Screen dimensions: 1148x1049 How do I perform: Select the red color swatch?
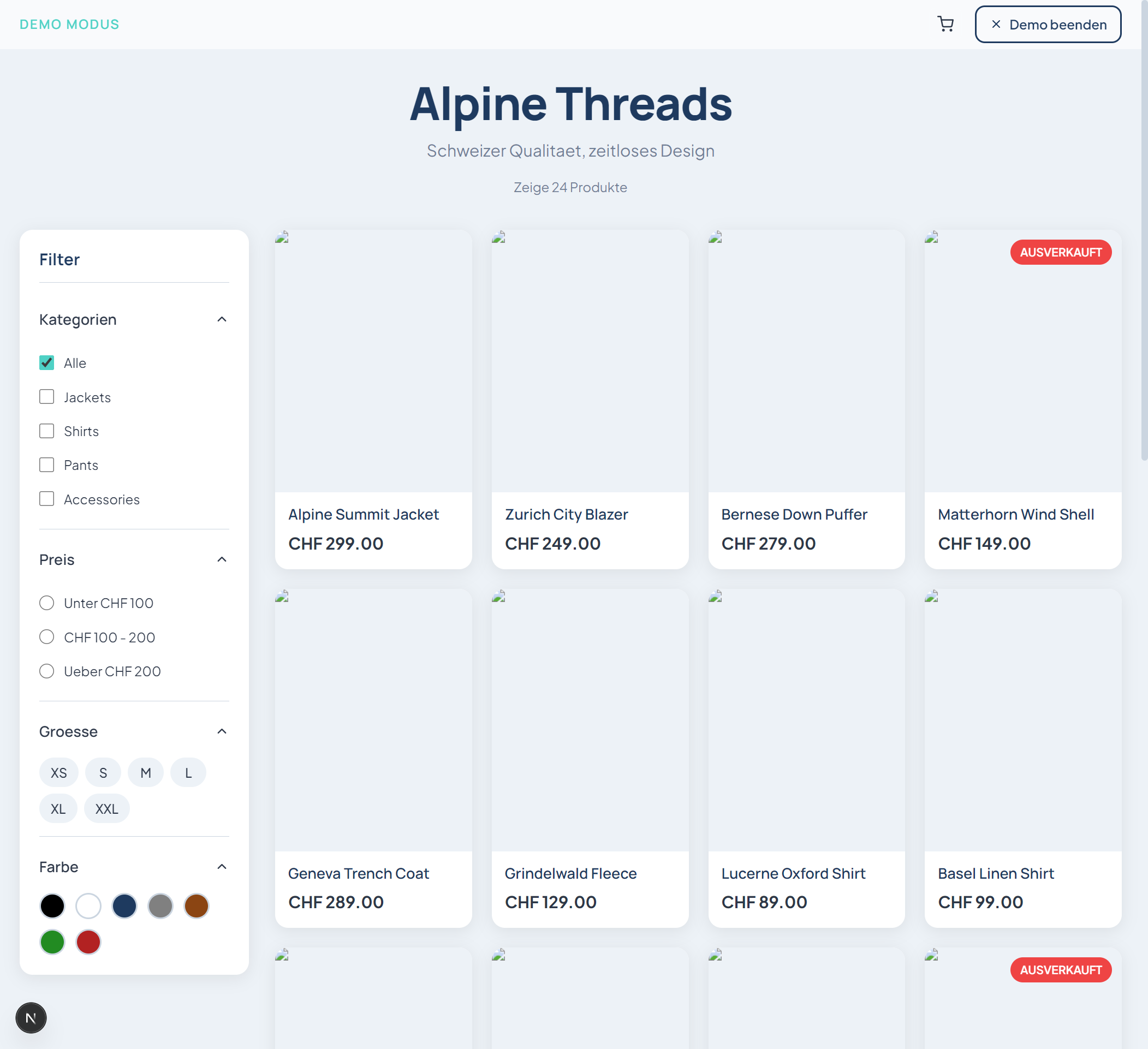coord(88,942)
